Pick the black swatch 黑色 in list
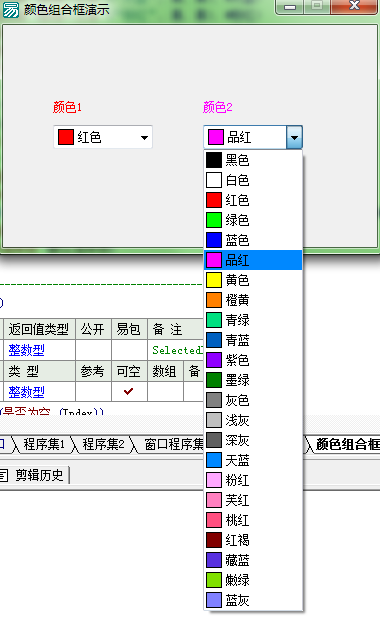The image size is (380, 624). point(253,160)
